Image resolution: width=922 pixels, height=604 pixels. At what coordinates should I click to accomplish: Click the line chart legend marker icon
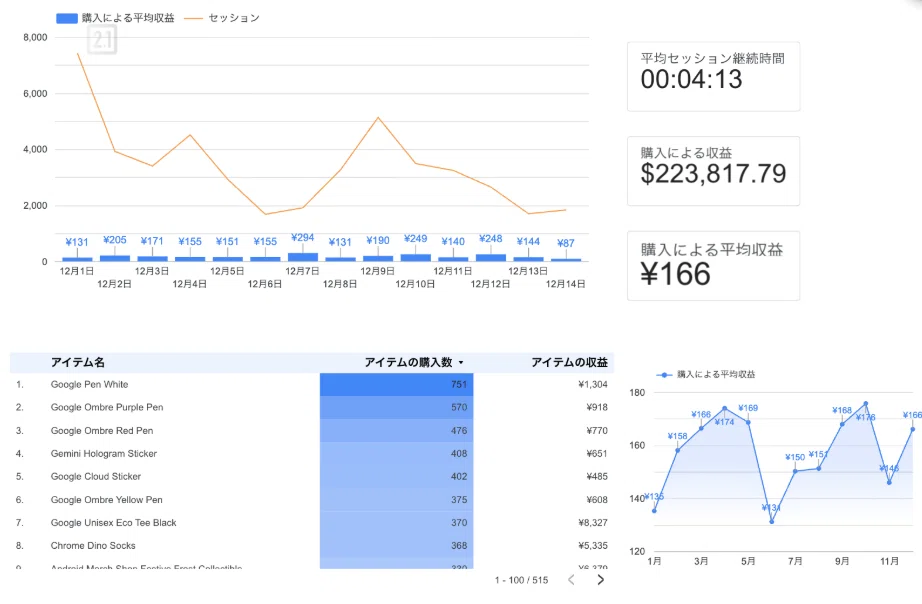coord(664,375)
